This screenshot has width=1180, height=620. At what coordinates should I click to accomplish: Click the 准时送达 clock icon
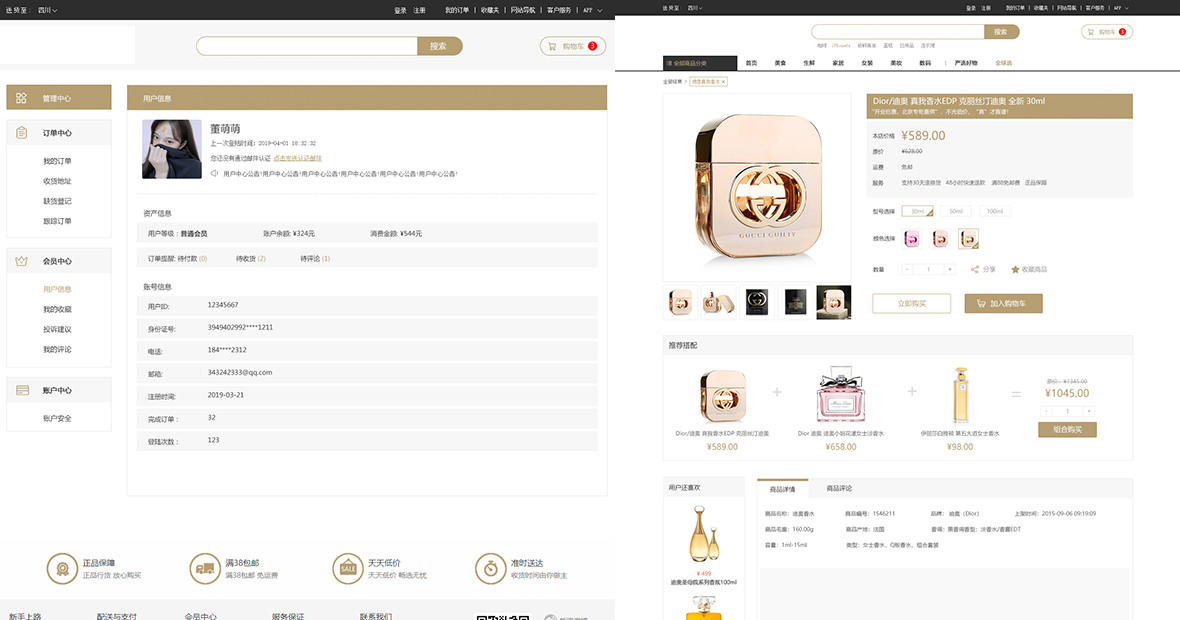[x=491, y=569]
